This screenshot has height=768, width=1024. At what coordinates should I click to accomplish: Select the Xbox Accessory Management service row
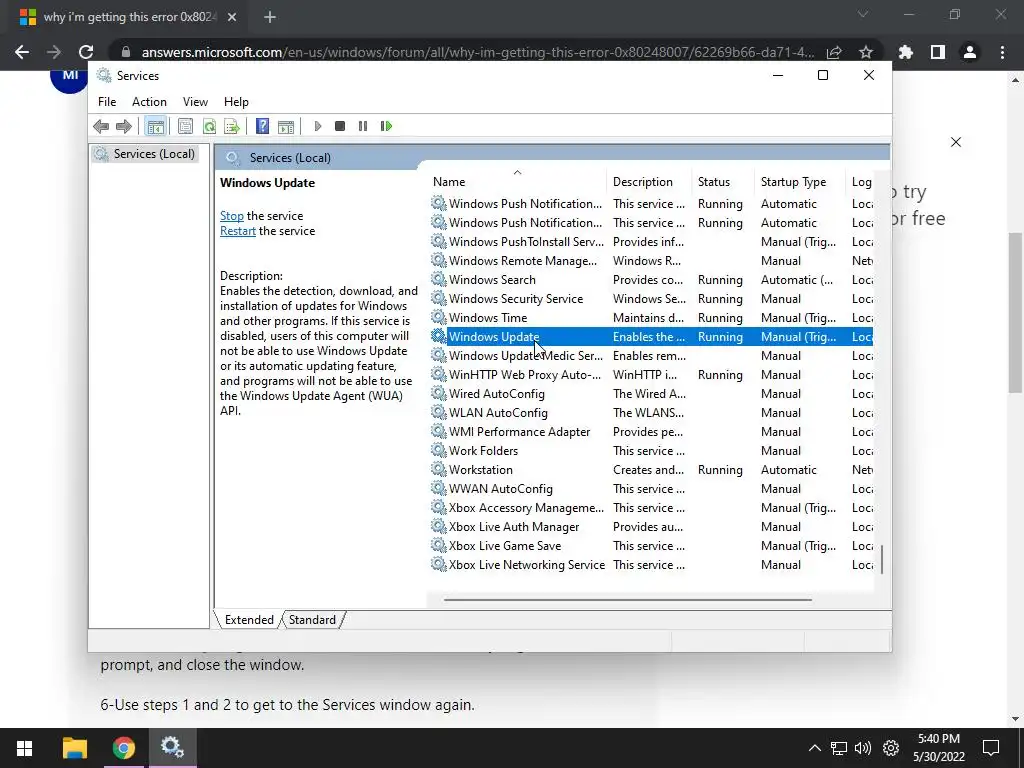[651, 507]
